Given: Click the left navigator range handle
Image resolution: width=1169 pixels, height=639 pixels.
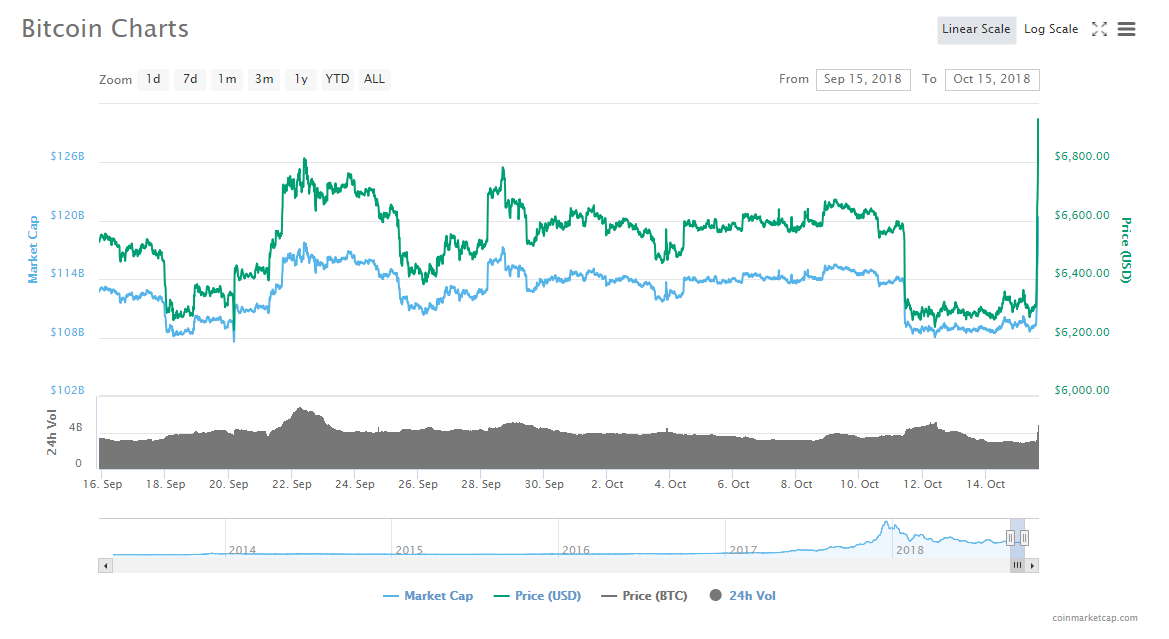Looking at the screenshot, I should pyautogui.click(x=1010, y=538).
